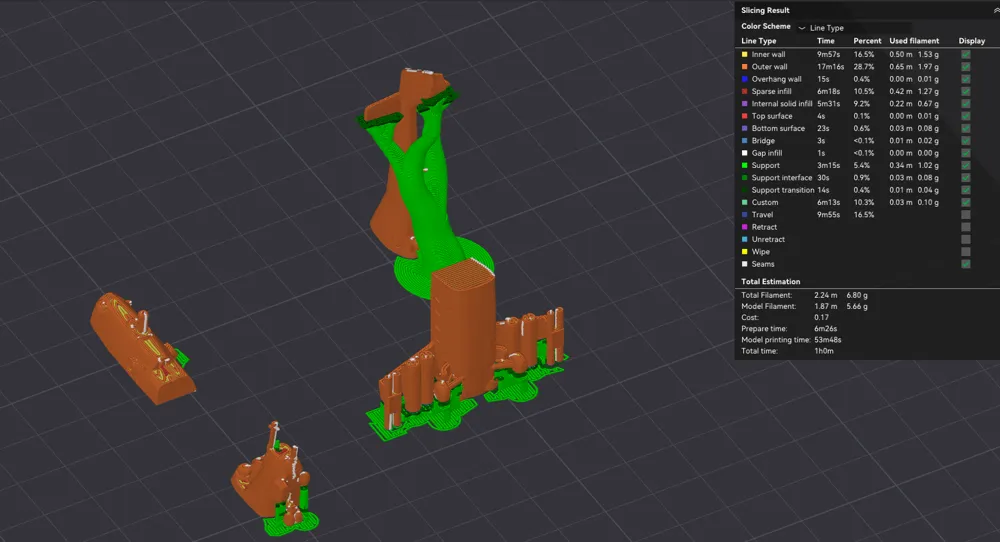Click the Display column header

click(972, 41)
